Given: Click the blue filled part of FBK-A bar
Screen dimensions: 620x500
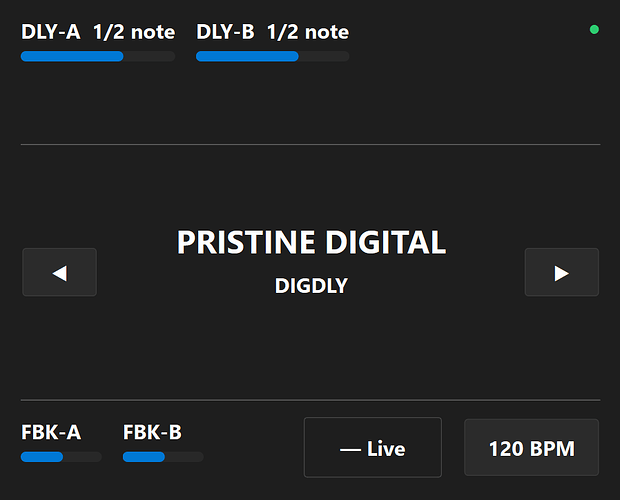Looking at the screenshot, I should [x=41, y=457].
